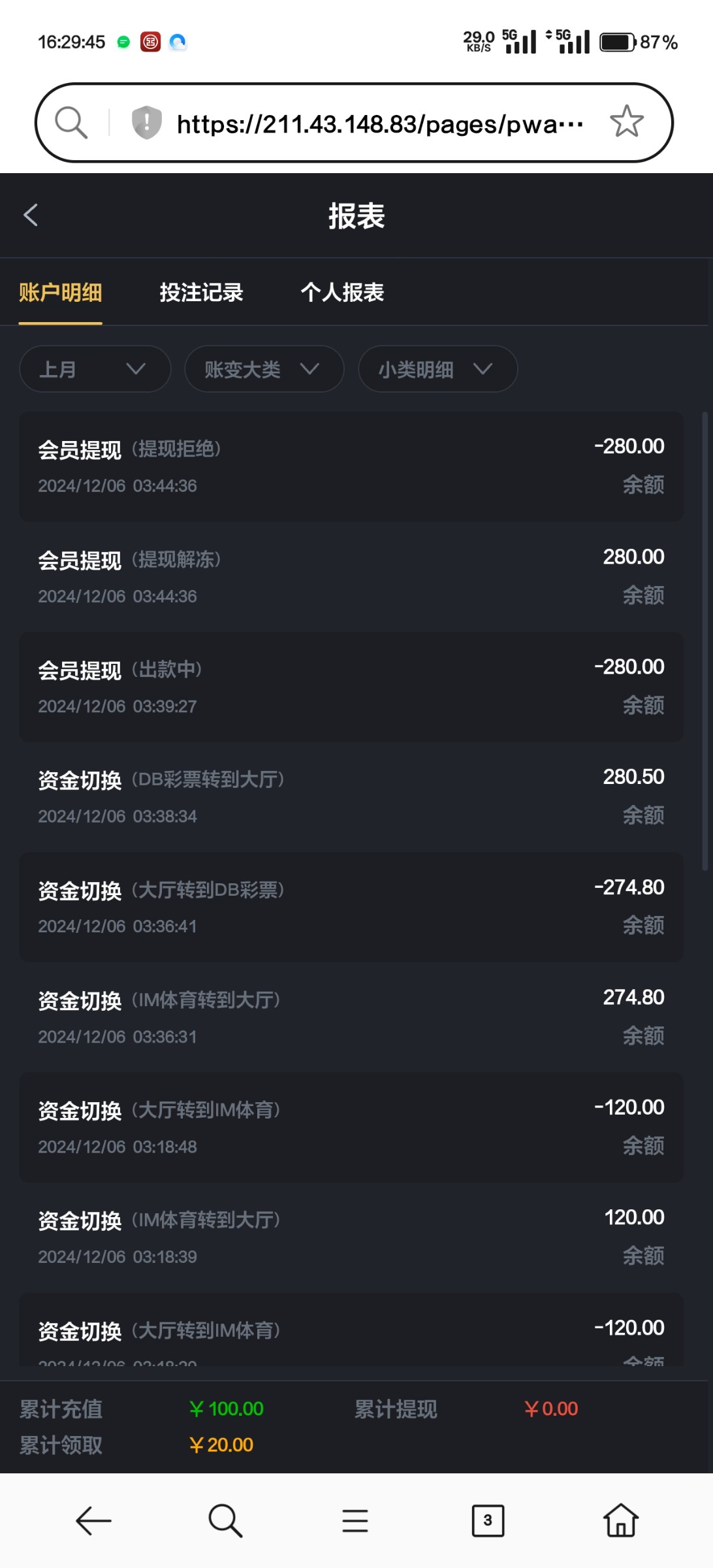Open the DB彩票转到大厅 transfer record
The height and width of the screenshot is (1568, 713).
tap(351, 796)
